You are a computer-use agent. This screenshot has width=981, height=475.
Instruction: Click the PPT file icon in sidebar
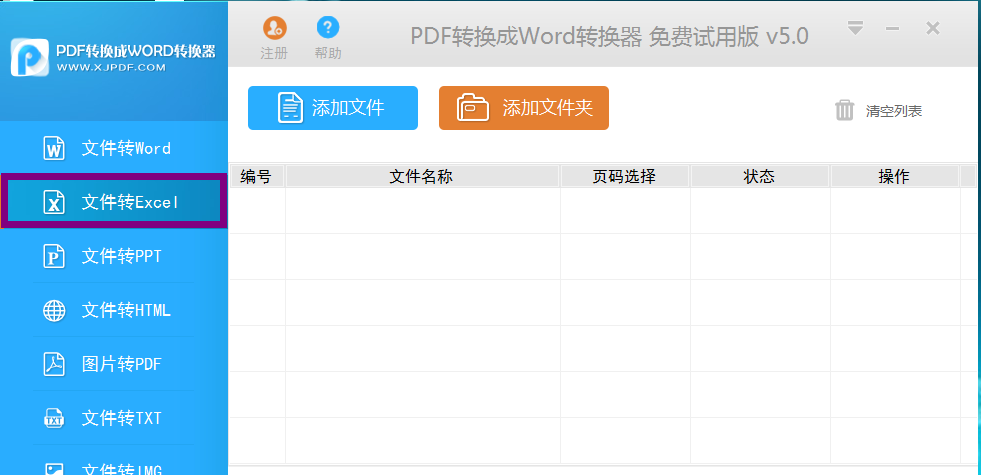tap(54, 256)
